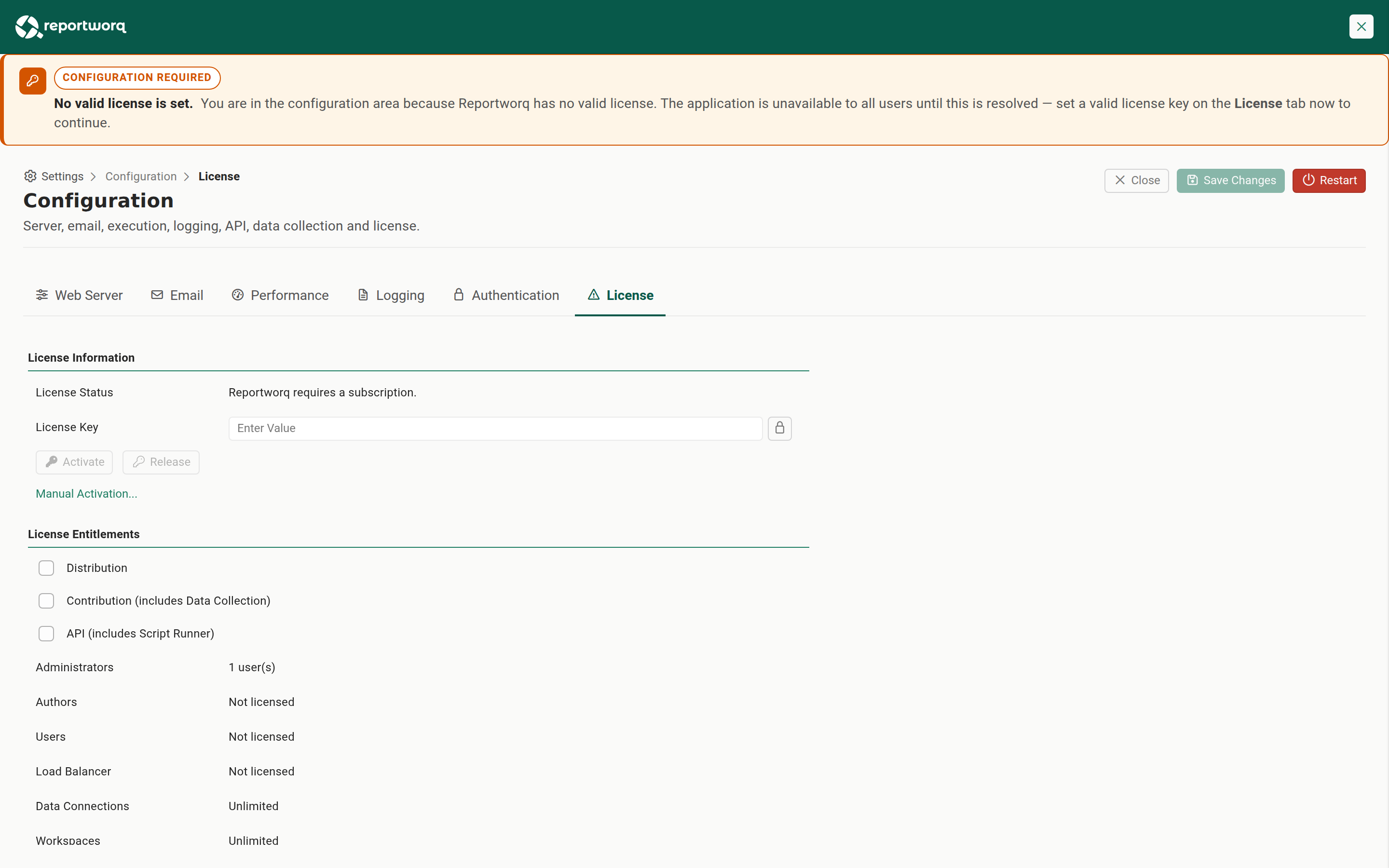1389x868 pixels.
Task: Click the Configuration page heading
Action: pyautogui.click(x=98, y=200)
